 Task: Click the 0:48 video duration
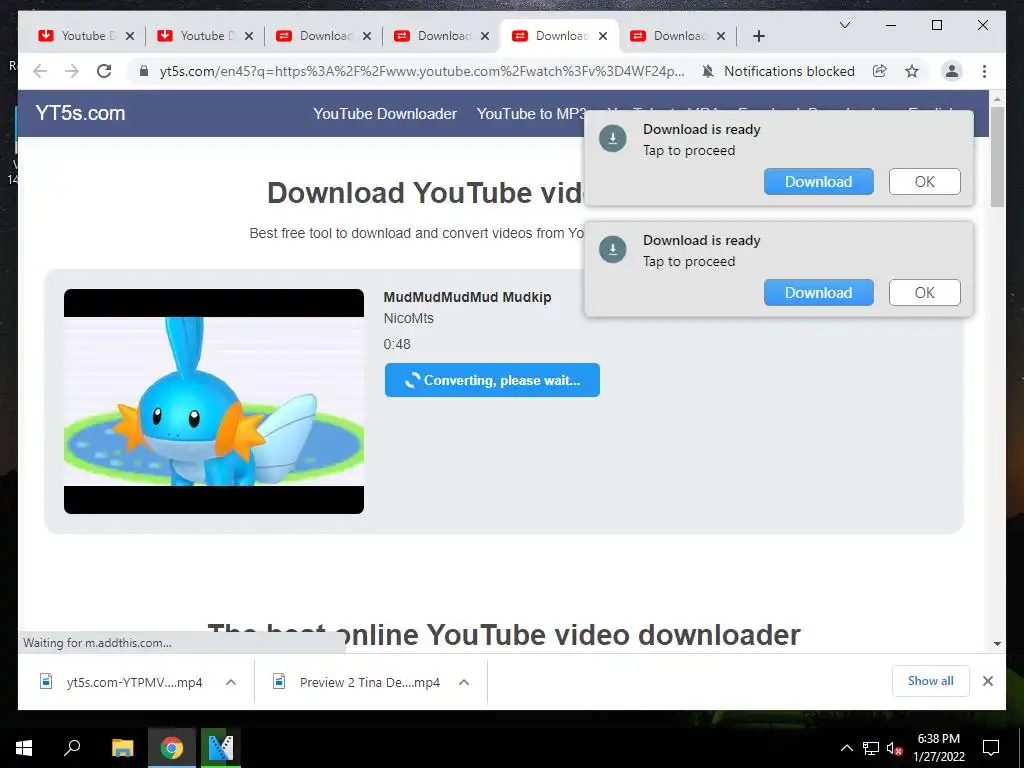pyautogui.click(x=396, y=344)
